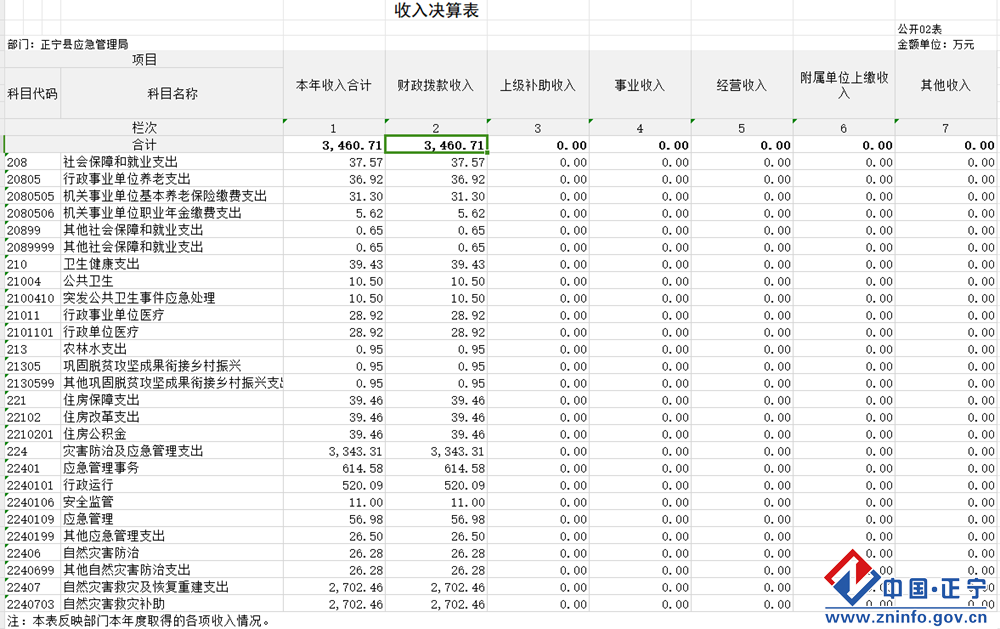Click the 住房保障支出 cell
This screenshot has width=1000, height=629.
point(172,400)
